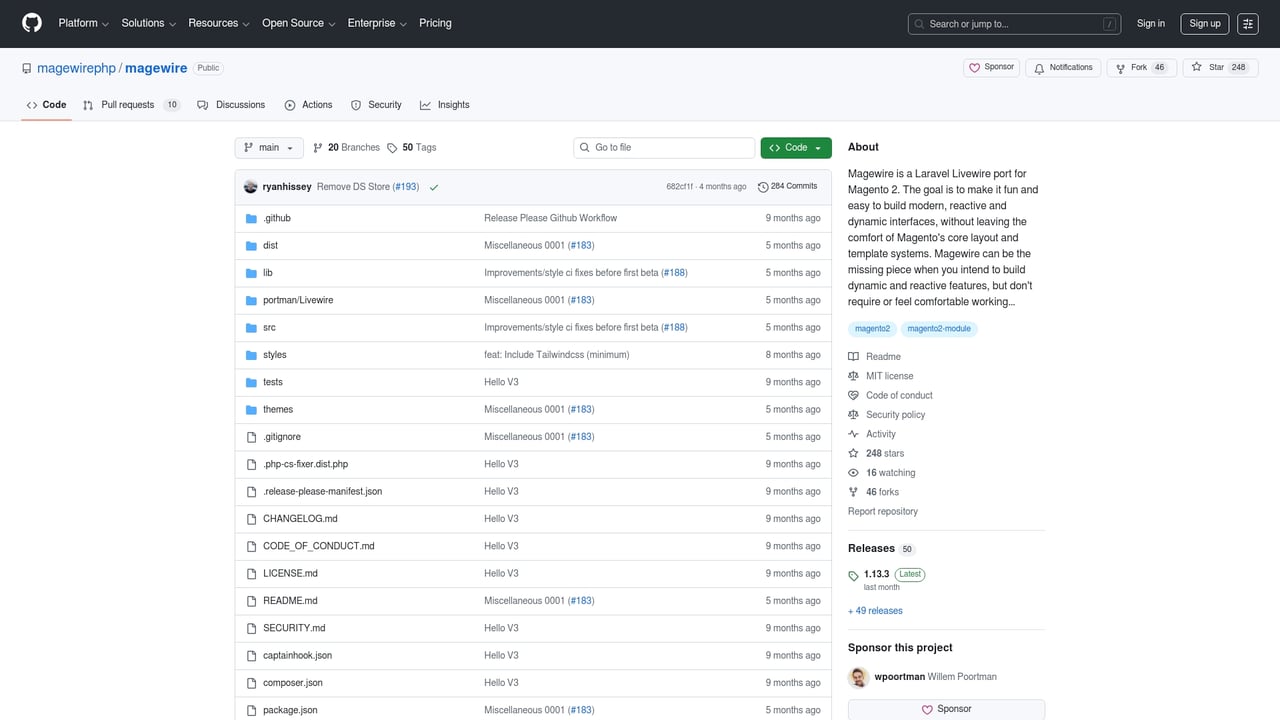This screenshot has height=720, width=1280.
Task: Open the command palette icon beside Sign up
Action: tap(1247, 23)
